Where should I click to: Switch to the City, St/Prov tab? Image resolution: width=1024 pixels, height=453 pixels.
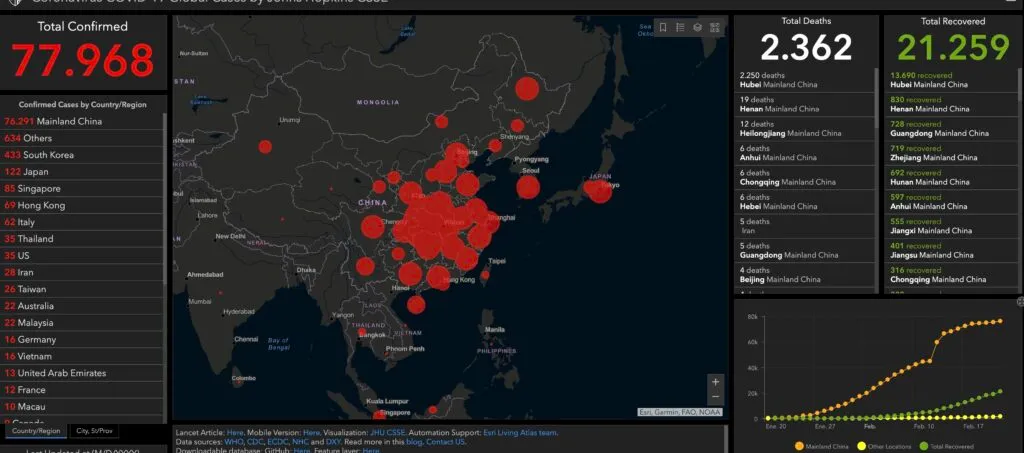click(95, 431)
